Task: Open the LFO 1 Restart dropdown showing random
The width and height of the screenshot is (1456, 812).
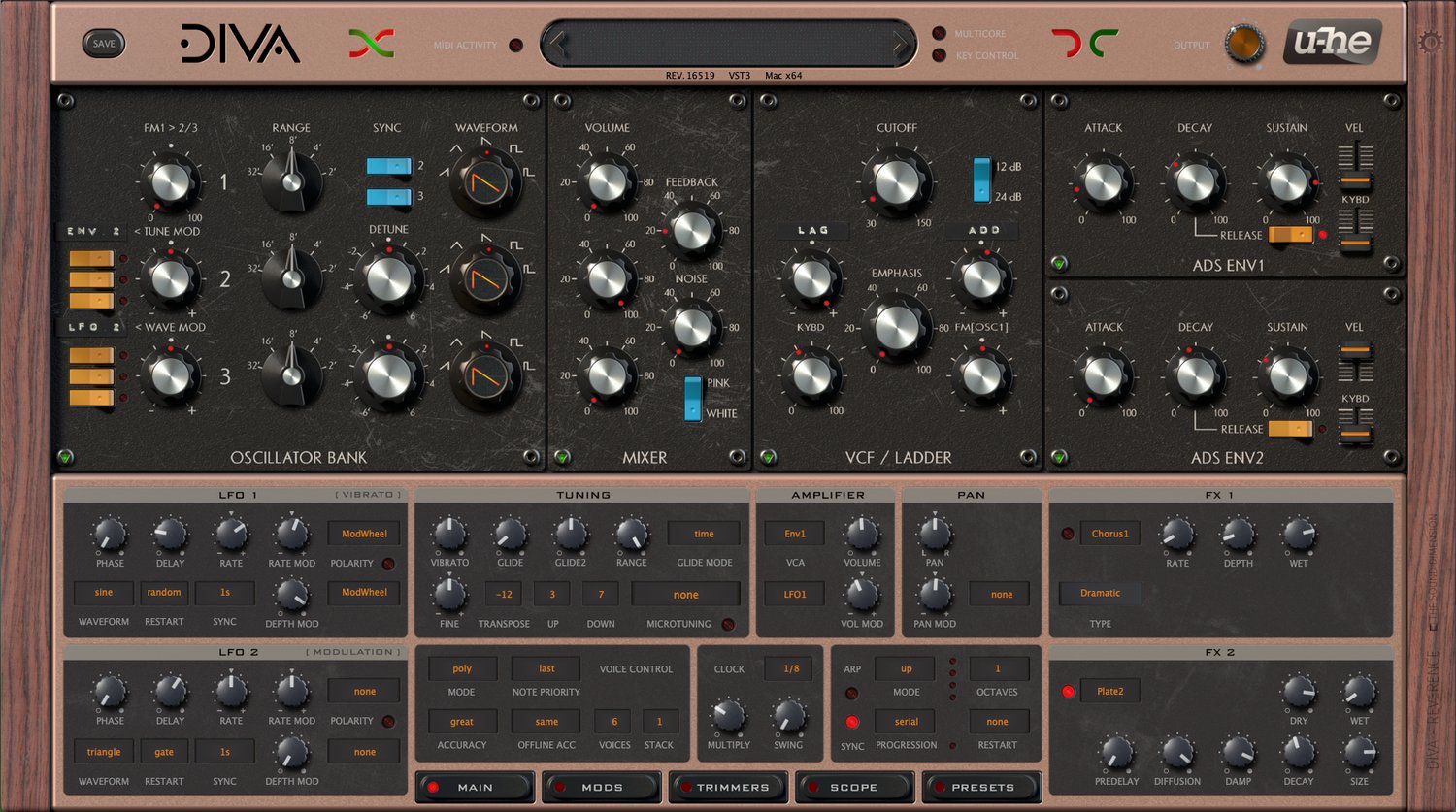Action: point(164,593)
